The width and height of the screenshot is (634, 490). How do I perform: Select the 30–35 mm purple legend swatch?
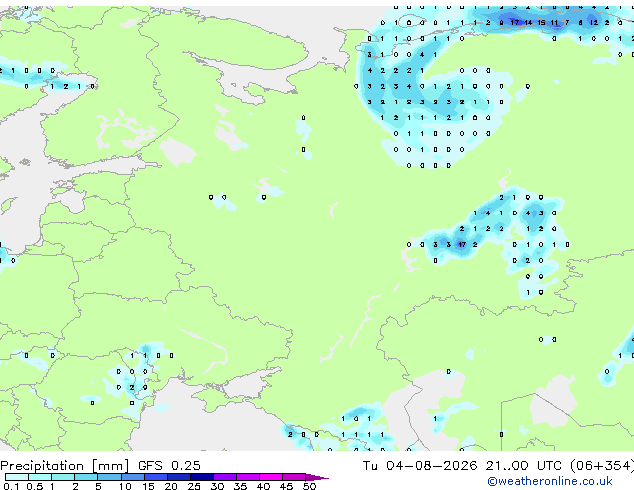[225, 477]
